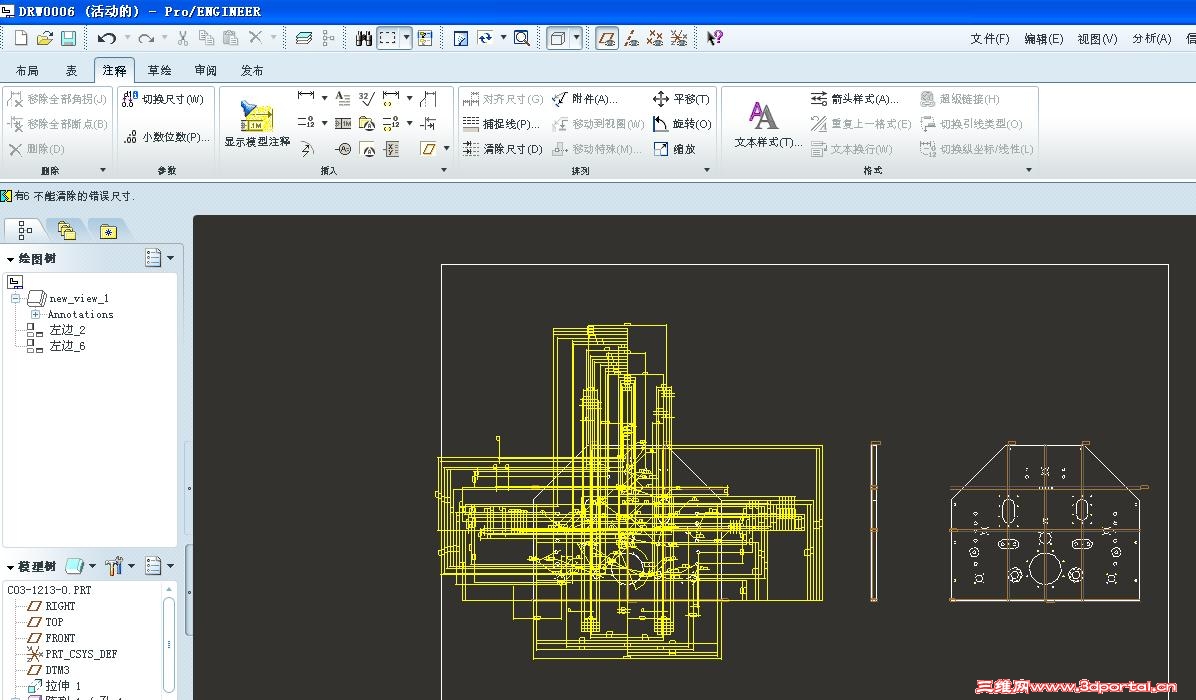Click 箭头样式(A)... button

[854, 99]
